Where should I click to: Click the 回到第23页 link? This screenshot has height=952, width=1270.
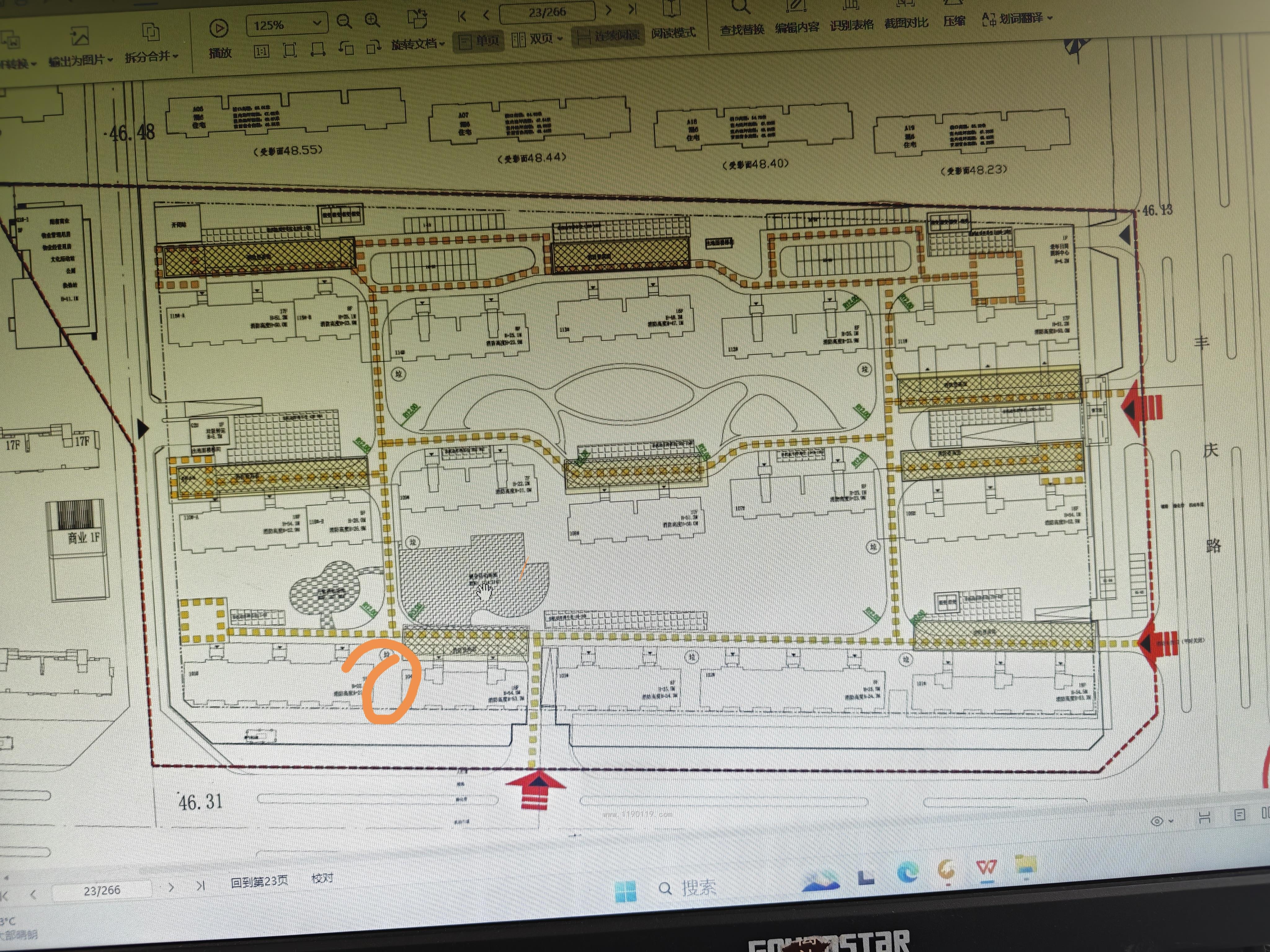click(x=259, y=881)
